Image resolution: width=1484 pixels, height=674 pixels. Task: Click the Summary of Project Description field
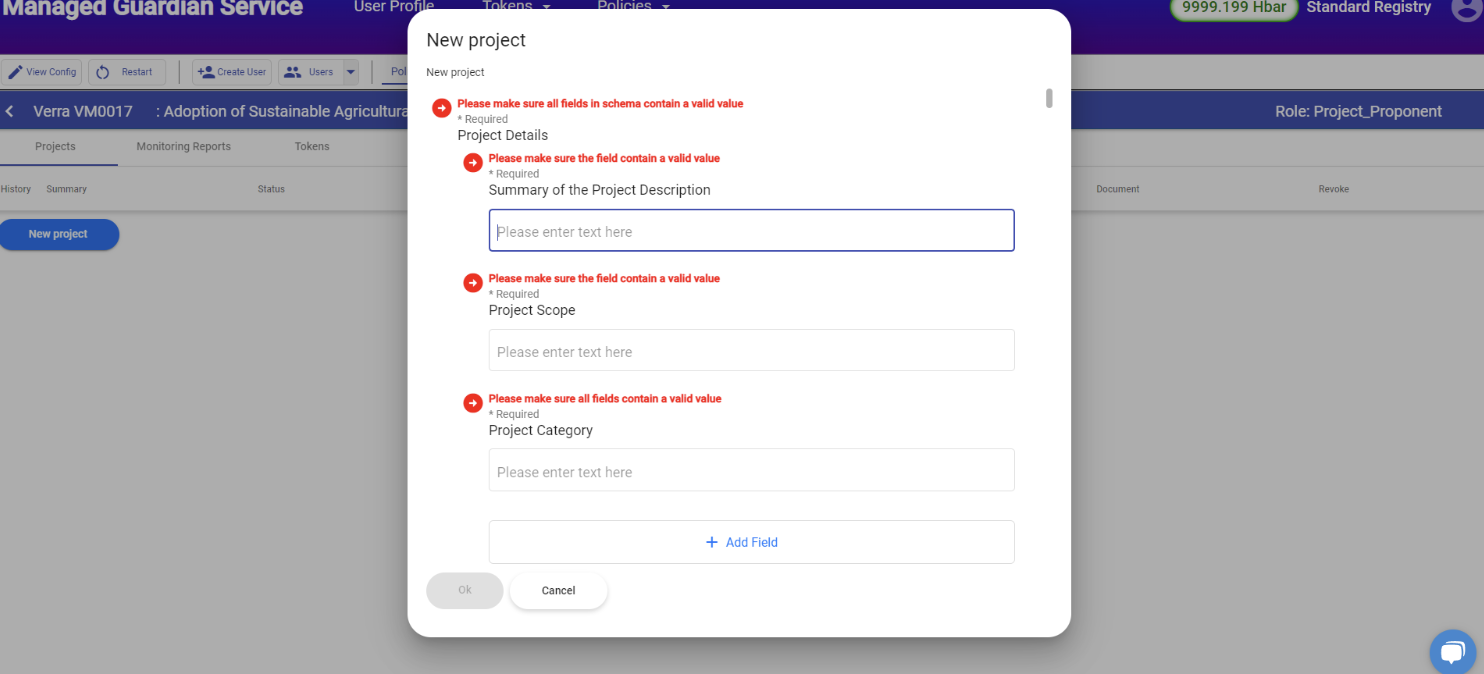[751, 231]
